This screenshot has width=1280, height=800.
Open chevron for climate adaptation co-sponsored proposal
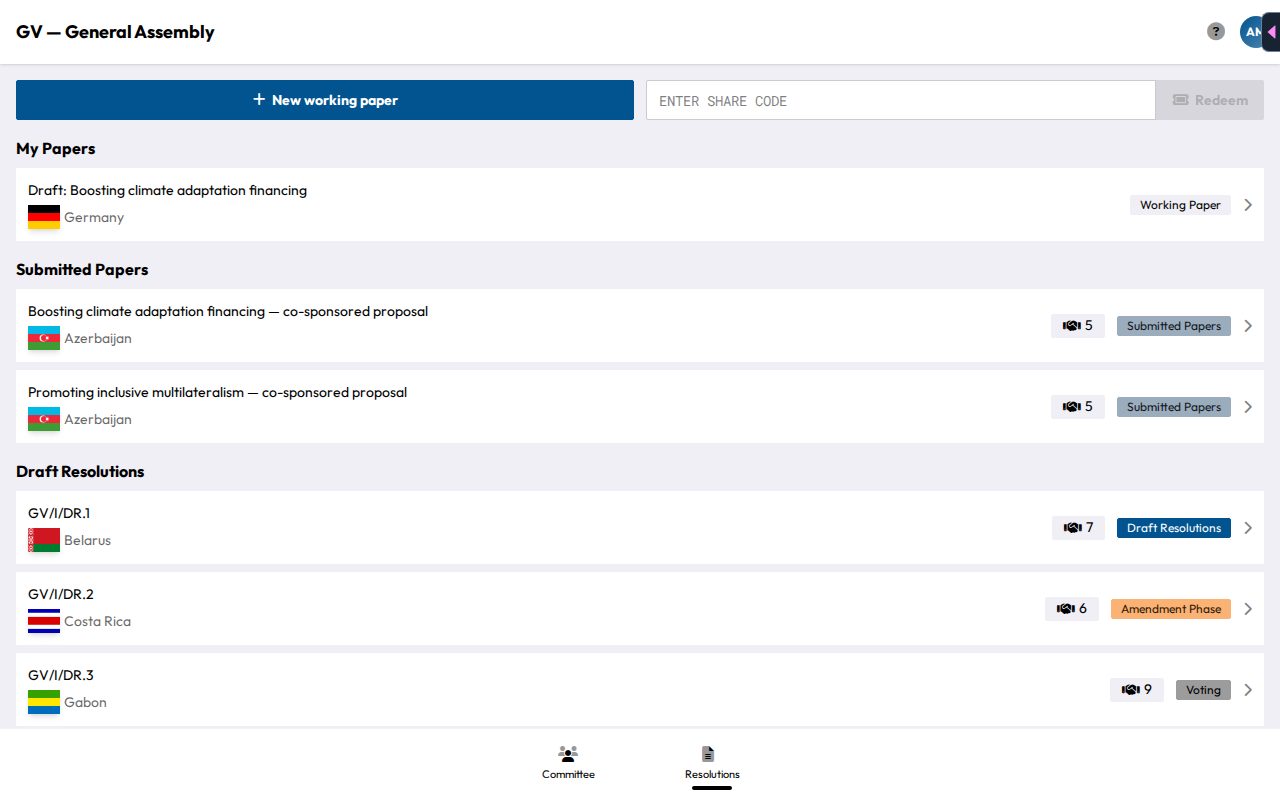[x=1248, y=326]
